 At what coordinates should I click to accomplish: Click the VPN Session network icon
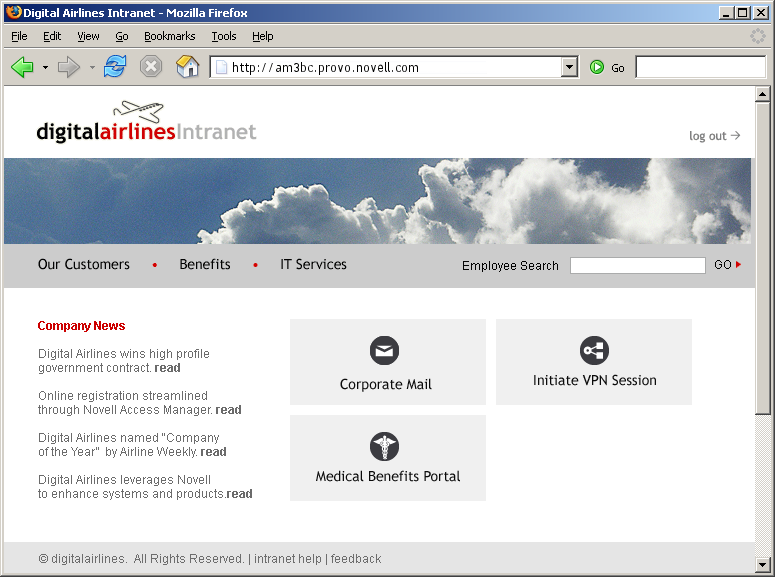(594, 351)
